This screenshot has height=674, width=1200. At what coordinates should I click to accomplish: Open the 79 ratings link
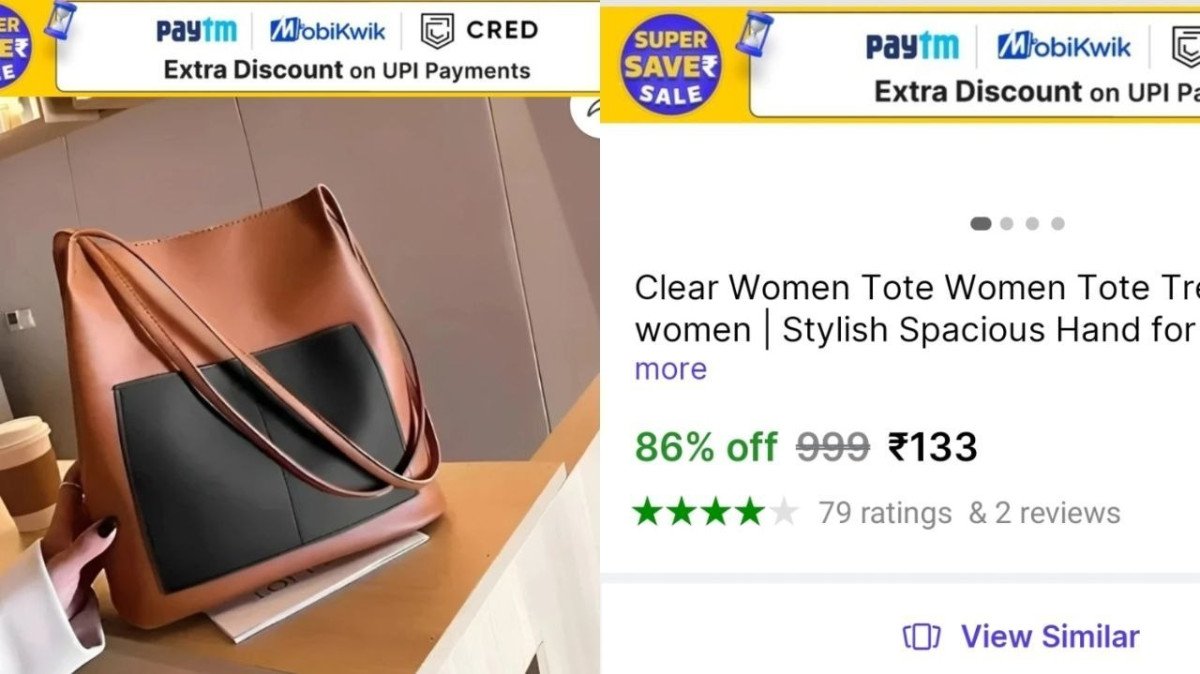pos(885,513)
